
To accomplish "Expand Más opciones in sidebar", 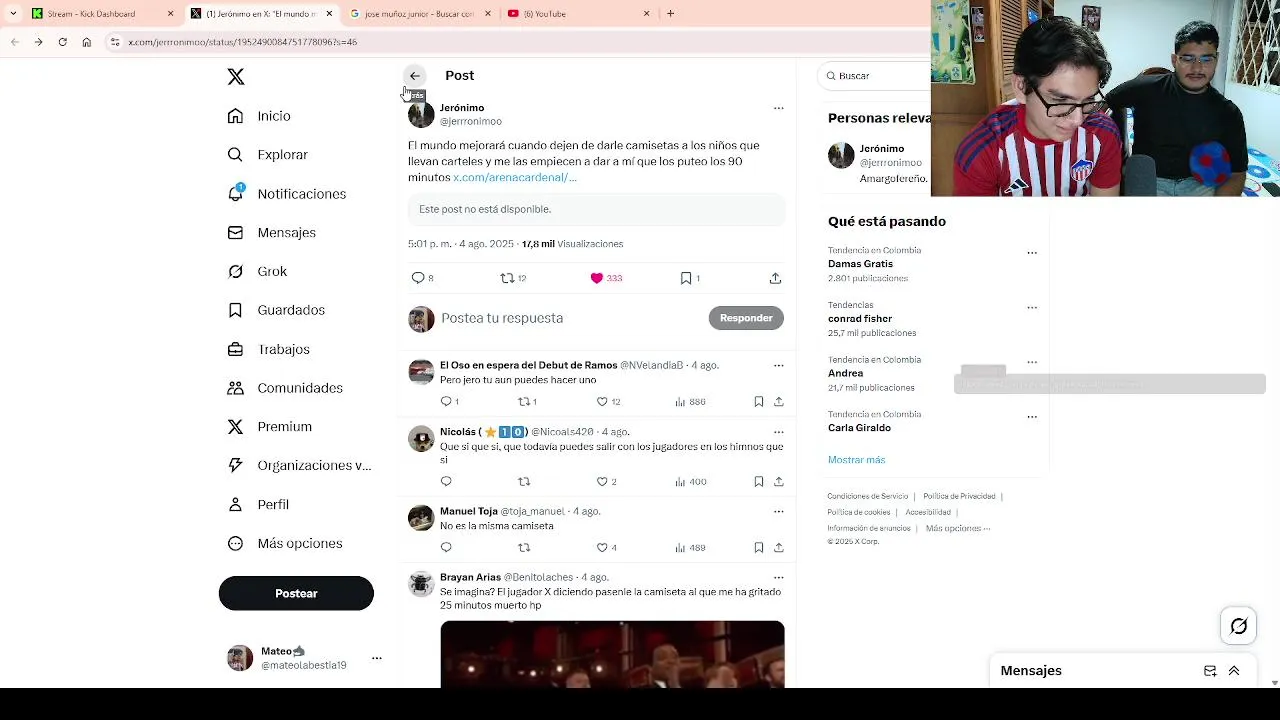I will (285, 544).
